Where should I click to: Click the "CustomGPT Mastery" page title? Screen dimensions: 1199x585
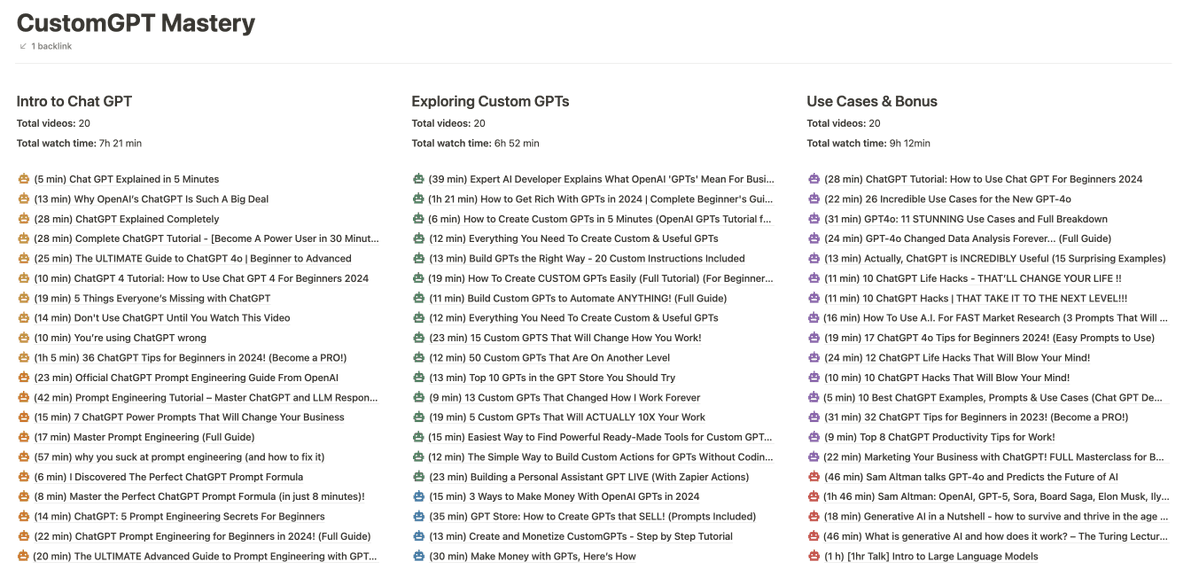click(x=135, y=22)
